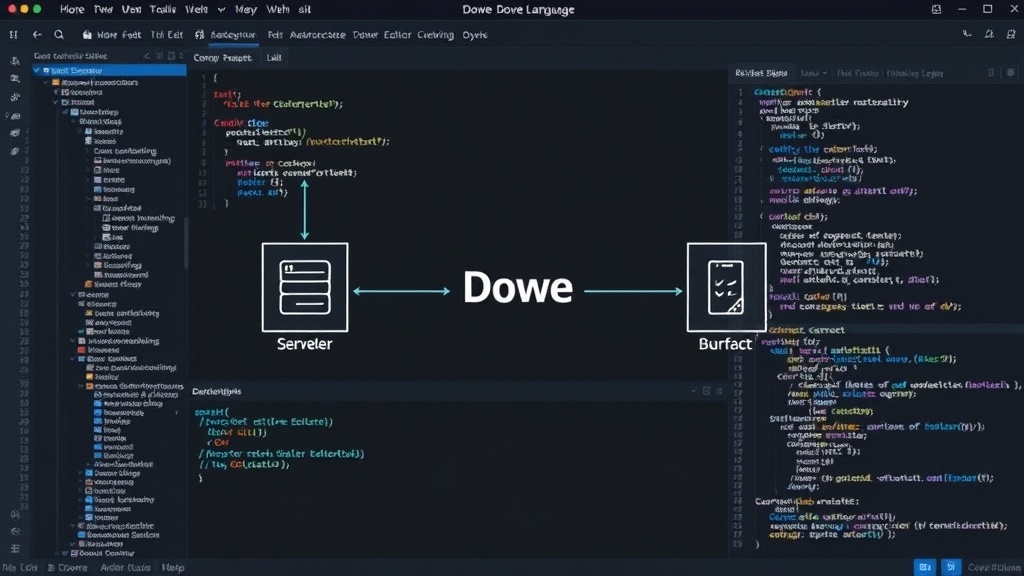
Task: Click the bell-like icon in right toolbar
Action: (989, 34)
